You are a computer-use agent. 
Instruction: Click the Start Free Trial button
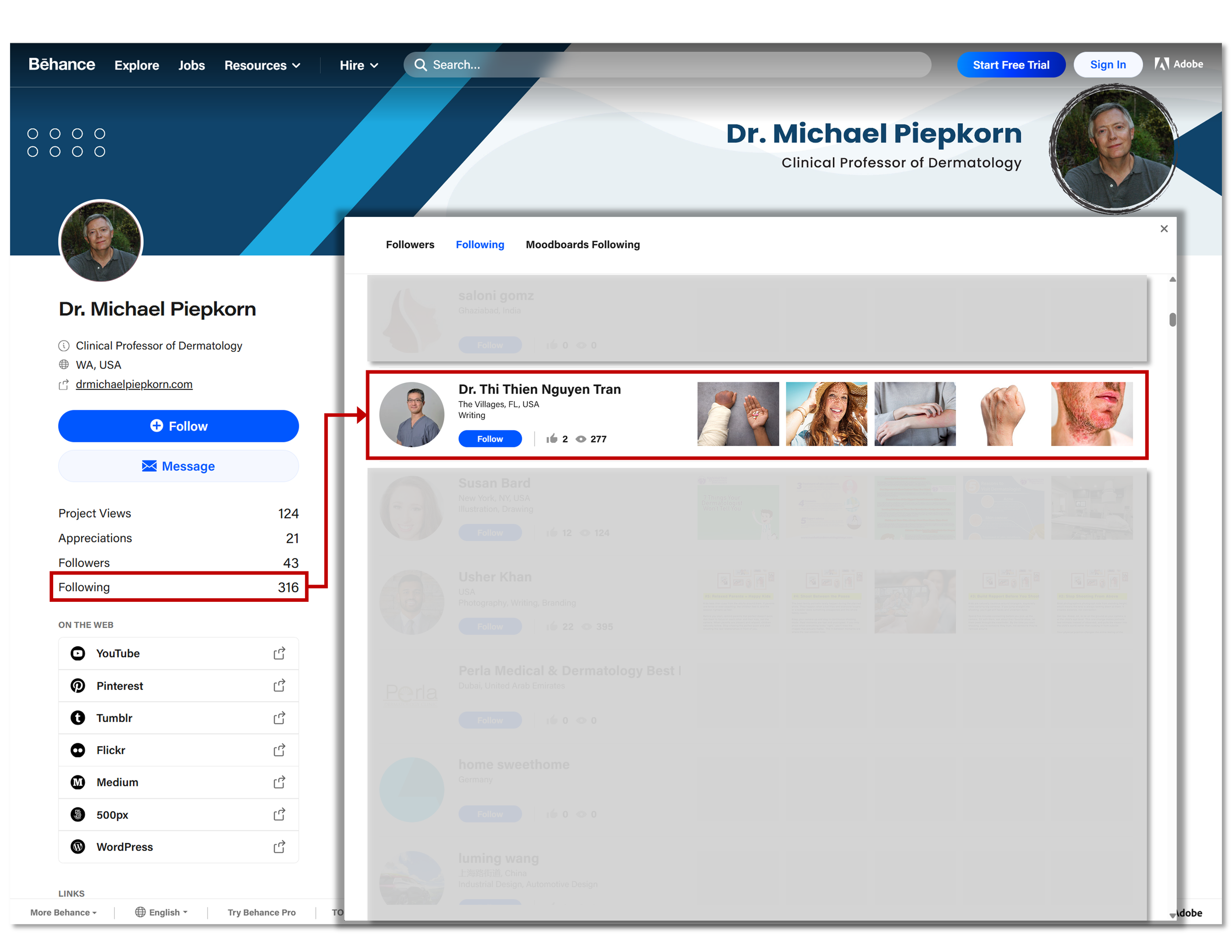pos(1011,65)
